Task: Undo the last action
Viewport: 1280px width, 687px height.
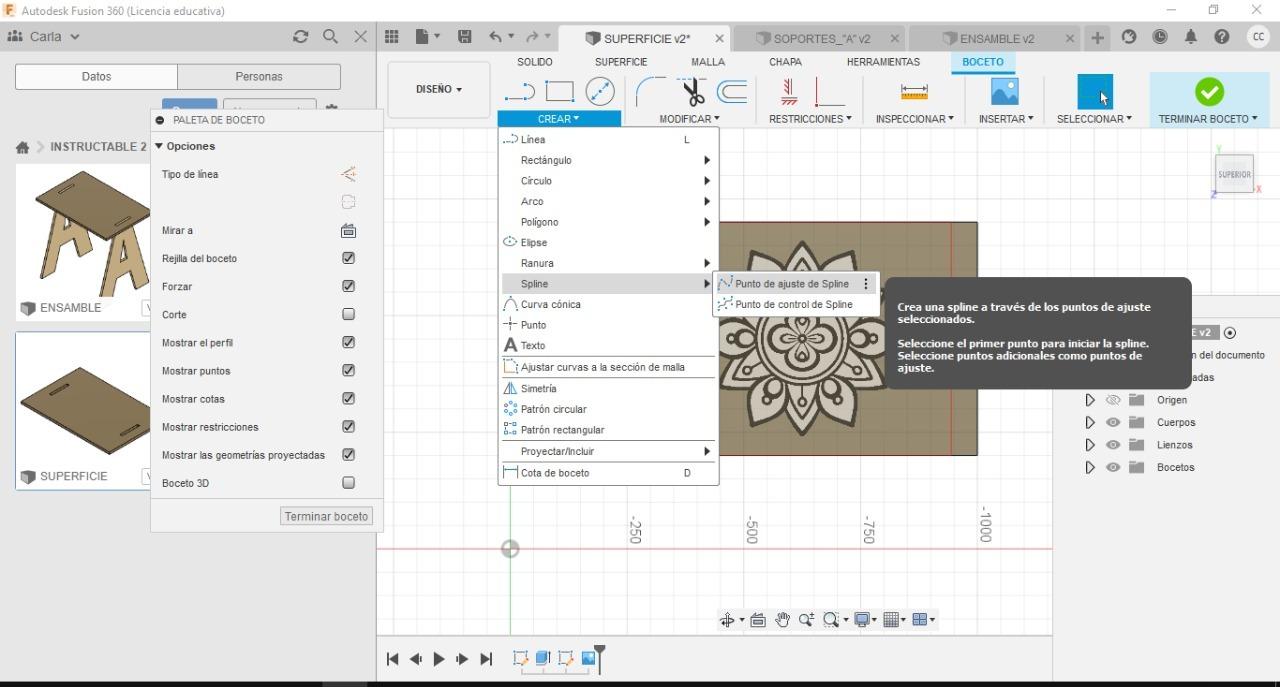Action: (496, 37)
